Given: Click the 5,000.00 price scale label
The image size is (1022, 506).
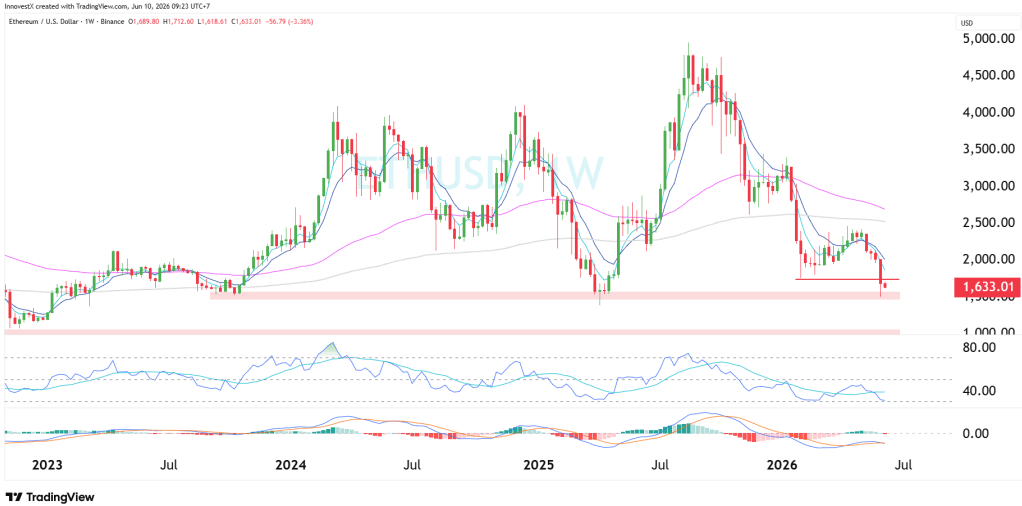Looking at the screenshot, I should click(987, 40).
